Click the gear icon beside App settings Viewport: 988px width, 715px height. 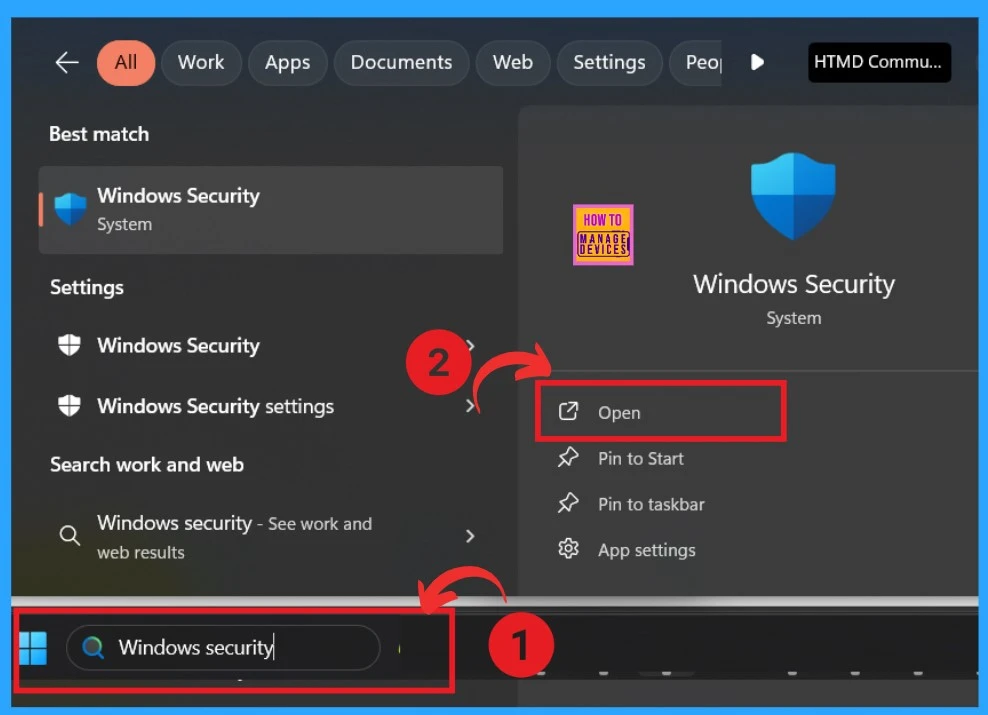tap(568, 549)
